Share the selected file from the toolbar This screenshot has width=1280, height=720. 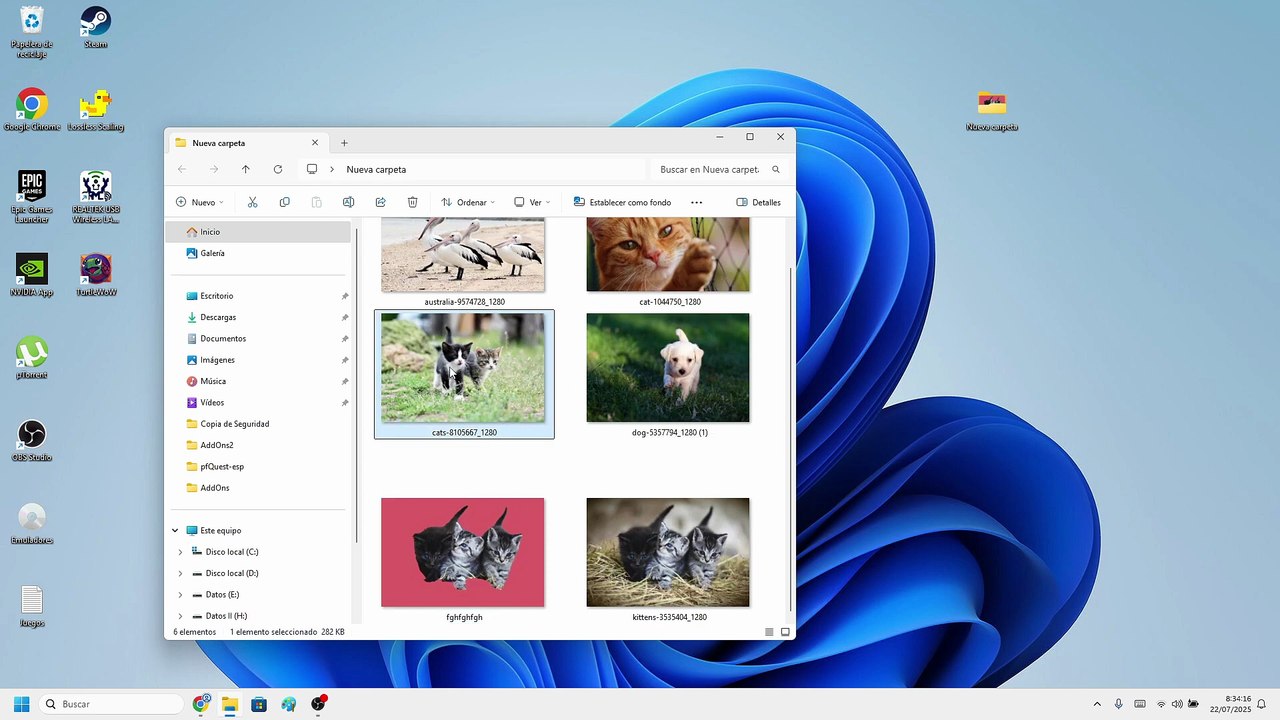[380, 202]
